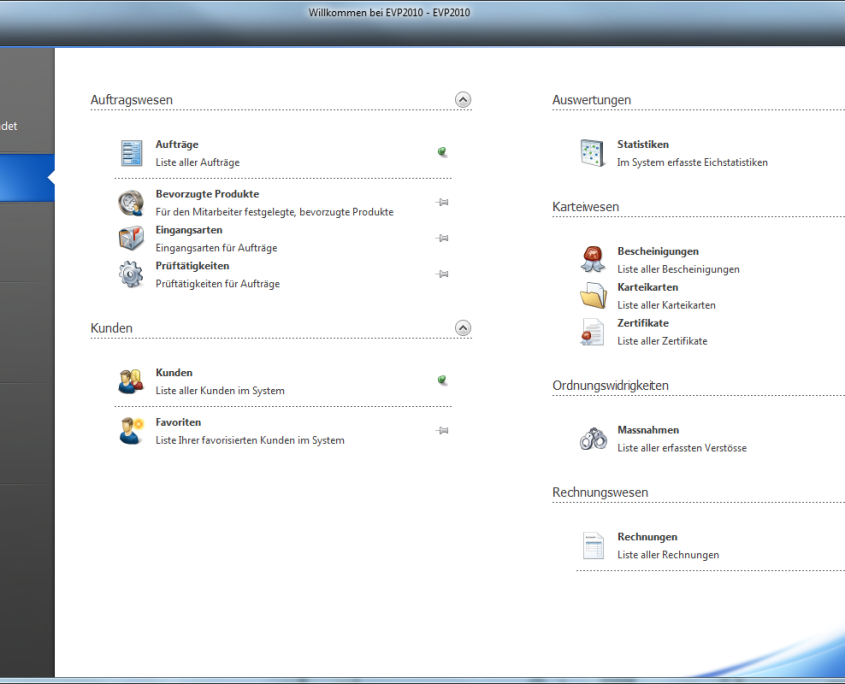
Task: Click the Favoriten customer icon
Action: click(131, 431)
